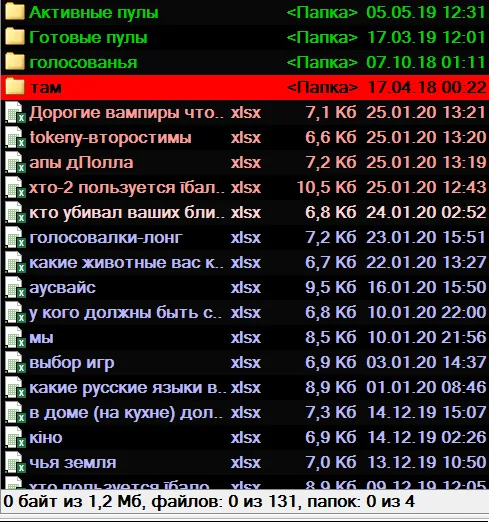This screenshot has height=522, width=489.
Task: Select the file named мы
Action: [41, 338]
